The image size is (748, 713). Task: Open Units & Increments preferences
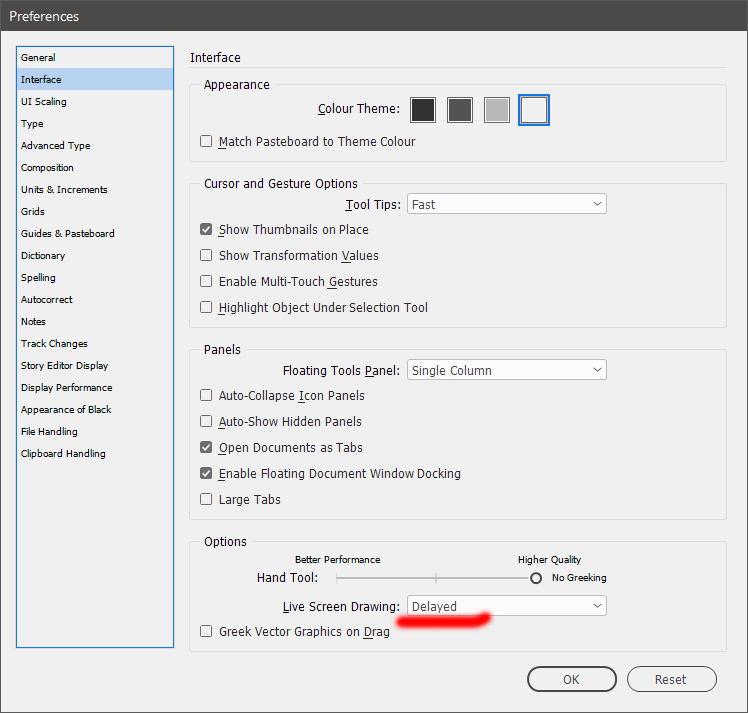point(95,189)
